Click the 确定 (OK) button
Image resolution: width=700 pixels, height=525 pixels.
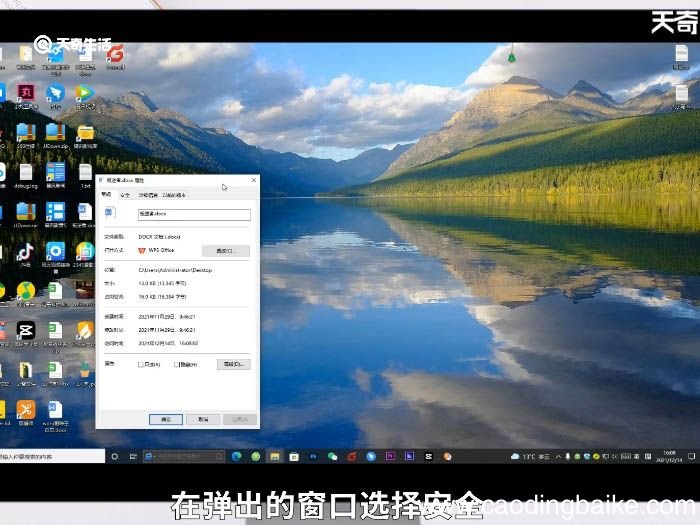[166, 420]
